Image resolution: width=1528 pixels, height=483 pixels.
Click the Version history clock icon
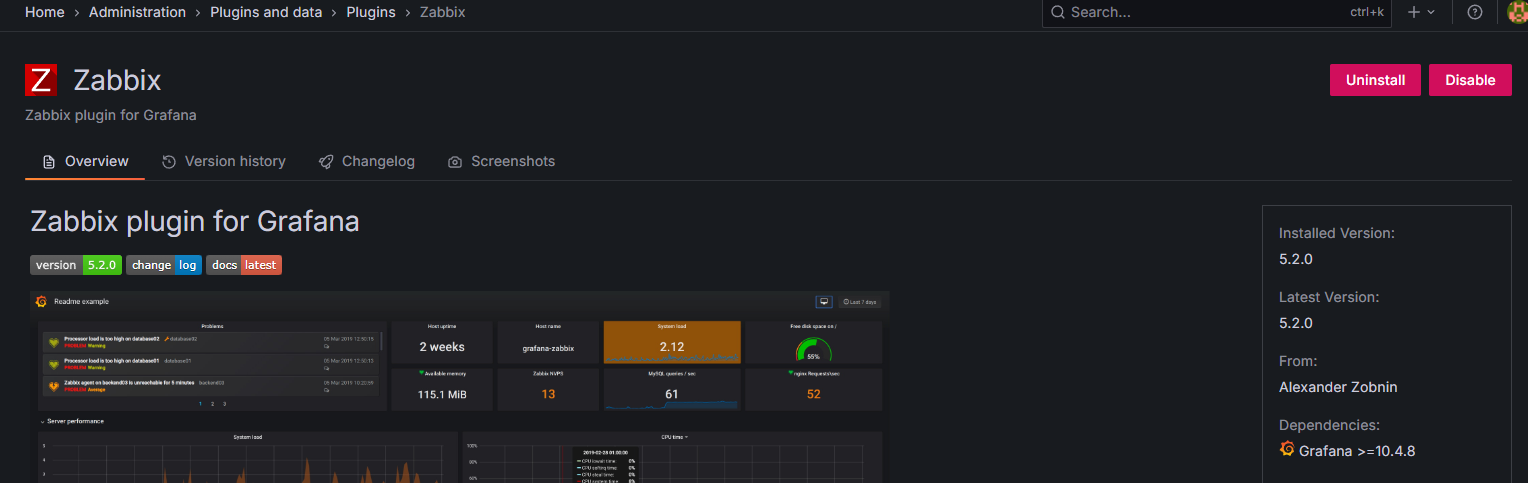(x=169, y=162)
